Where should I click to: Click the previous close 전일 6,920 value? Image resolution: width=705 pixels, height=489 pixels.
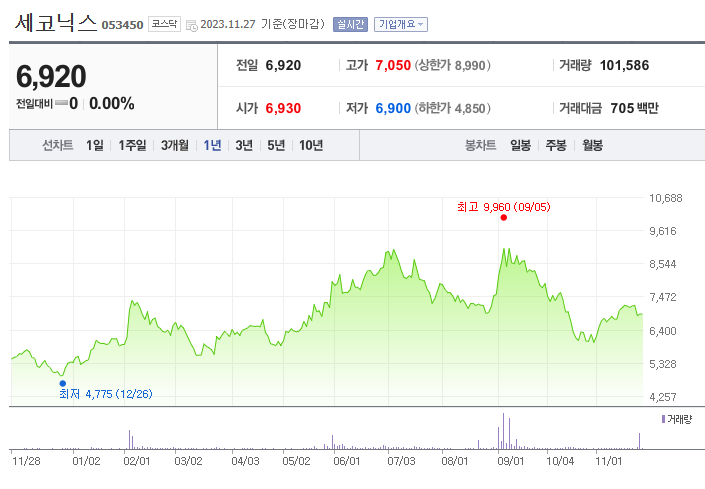(x=283, y=66)
